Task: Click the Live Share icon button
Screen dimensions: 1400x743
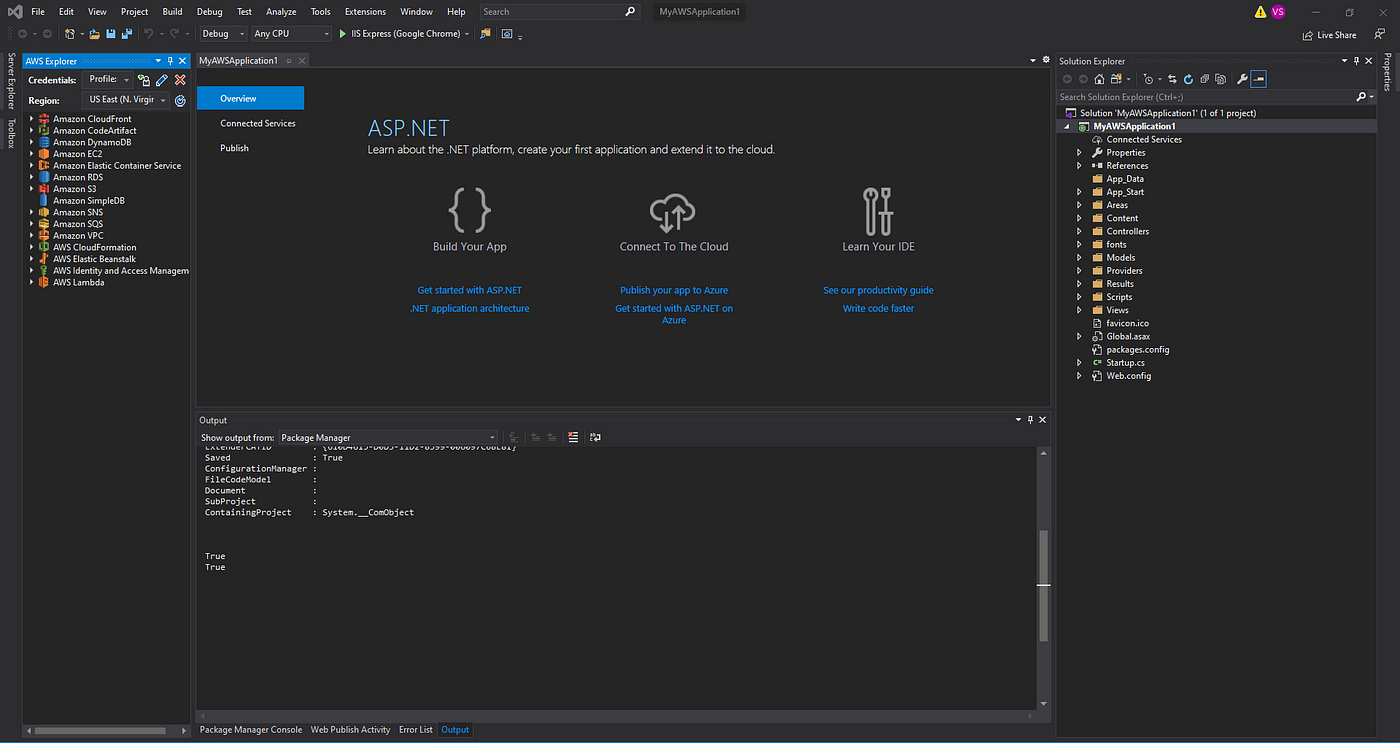Action: [1330, 35]
